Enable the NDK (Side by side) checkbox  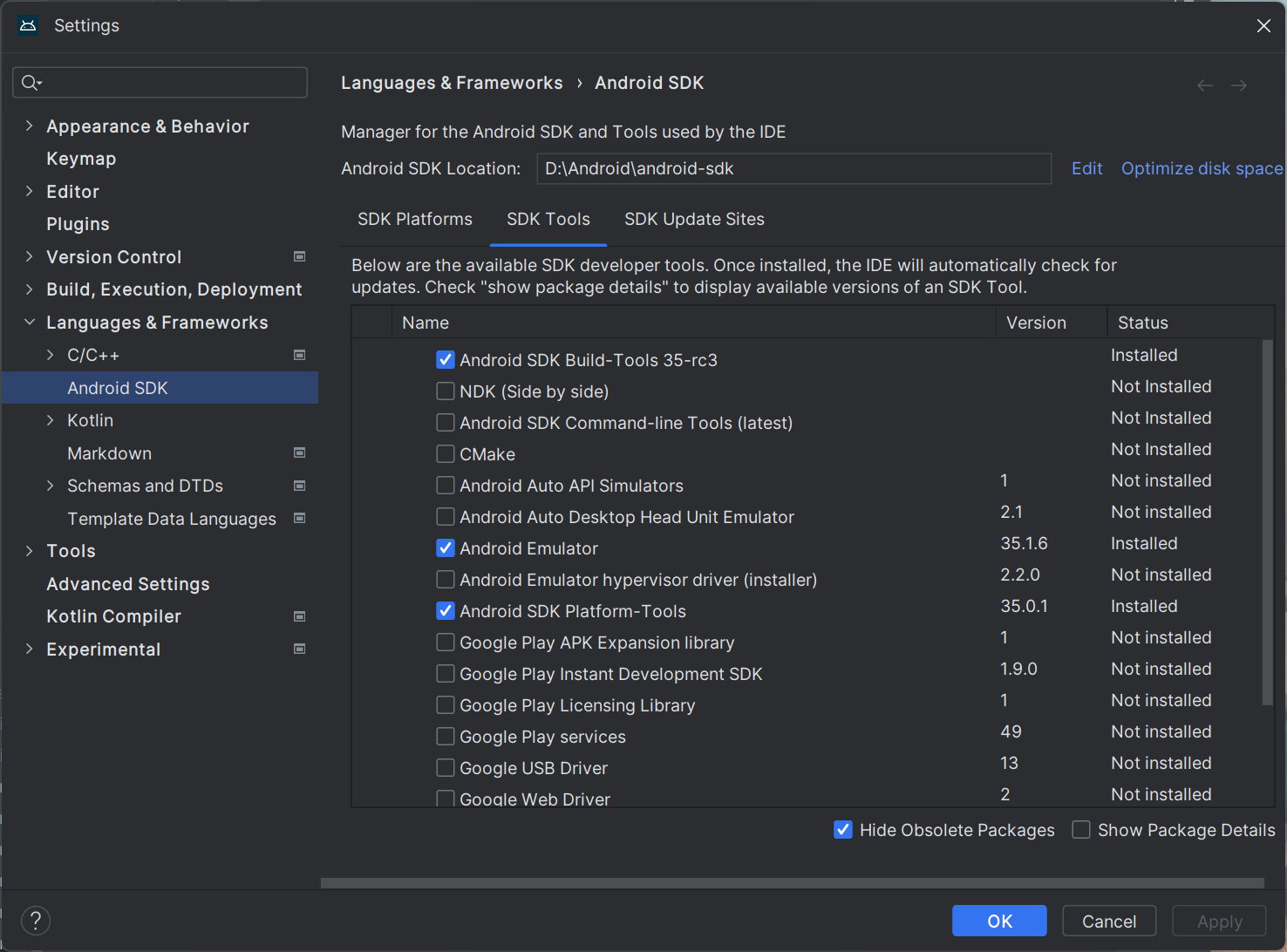(x=446, y=391)
